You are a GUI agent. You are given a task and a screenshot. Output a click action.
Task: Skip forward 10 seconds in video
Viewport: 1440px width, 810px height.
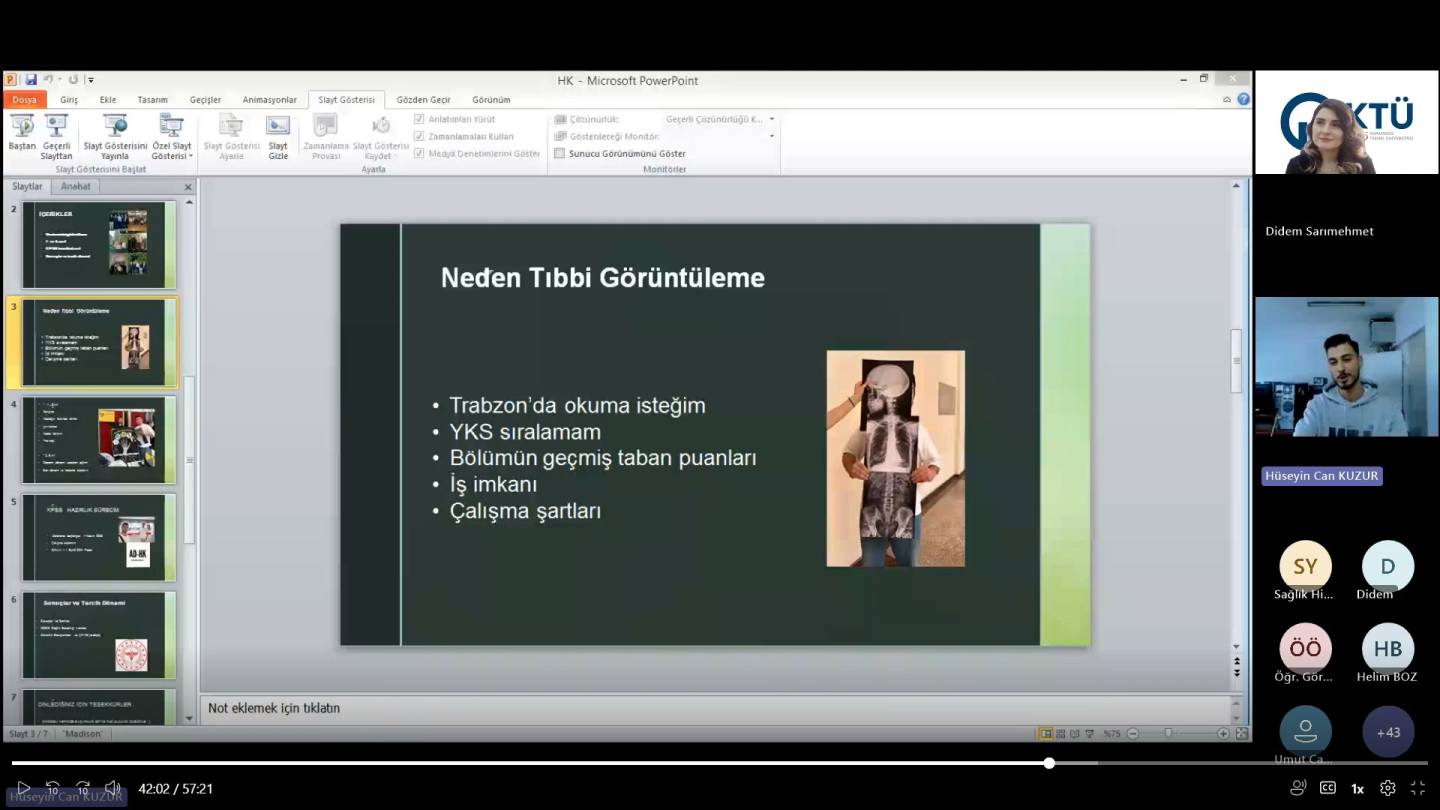click(x=83, y=788)
